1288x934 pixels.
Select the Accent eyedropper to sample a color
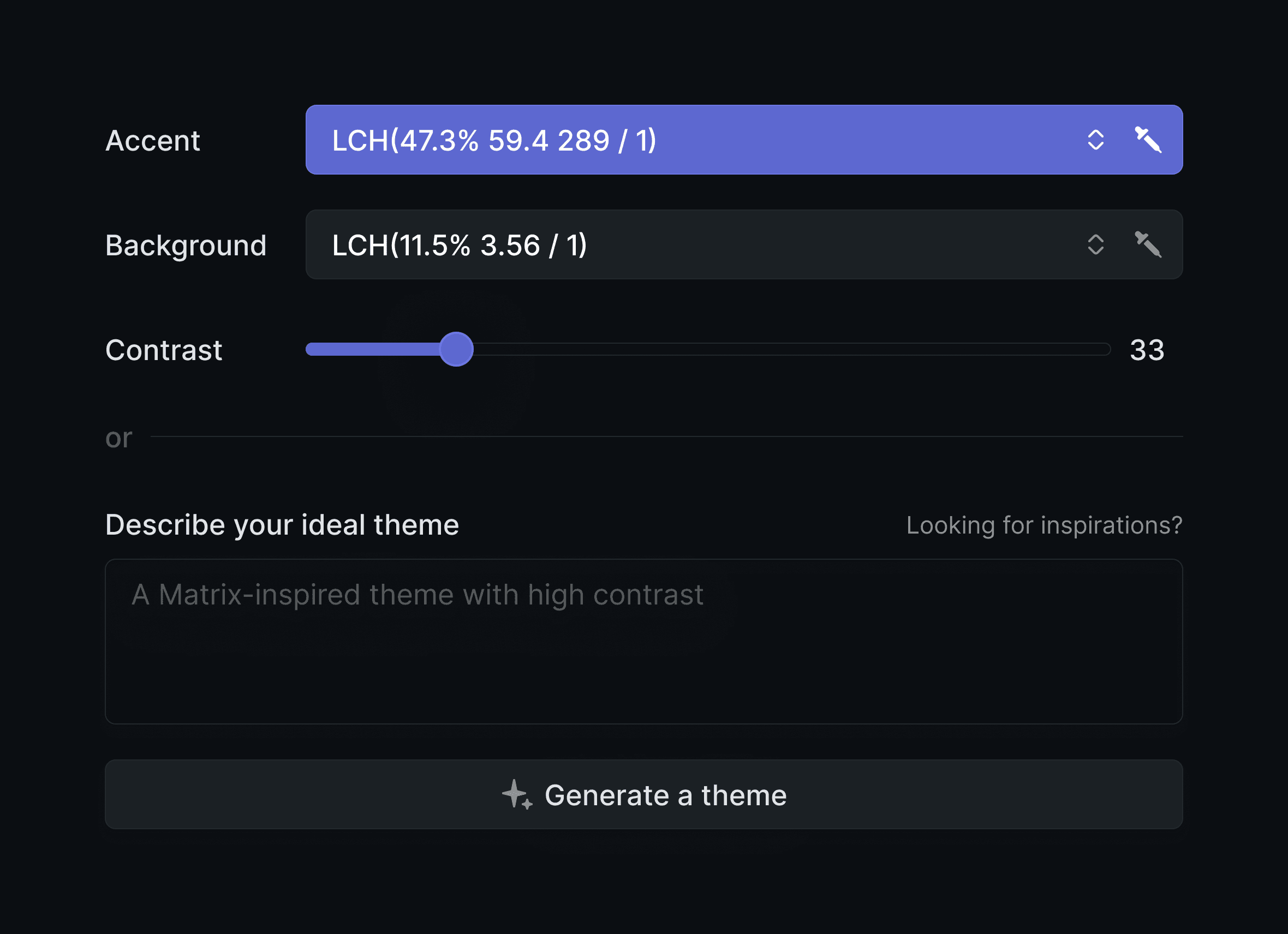(1149, 140)
